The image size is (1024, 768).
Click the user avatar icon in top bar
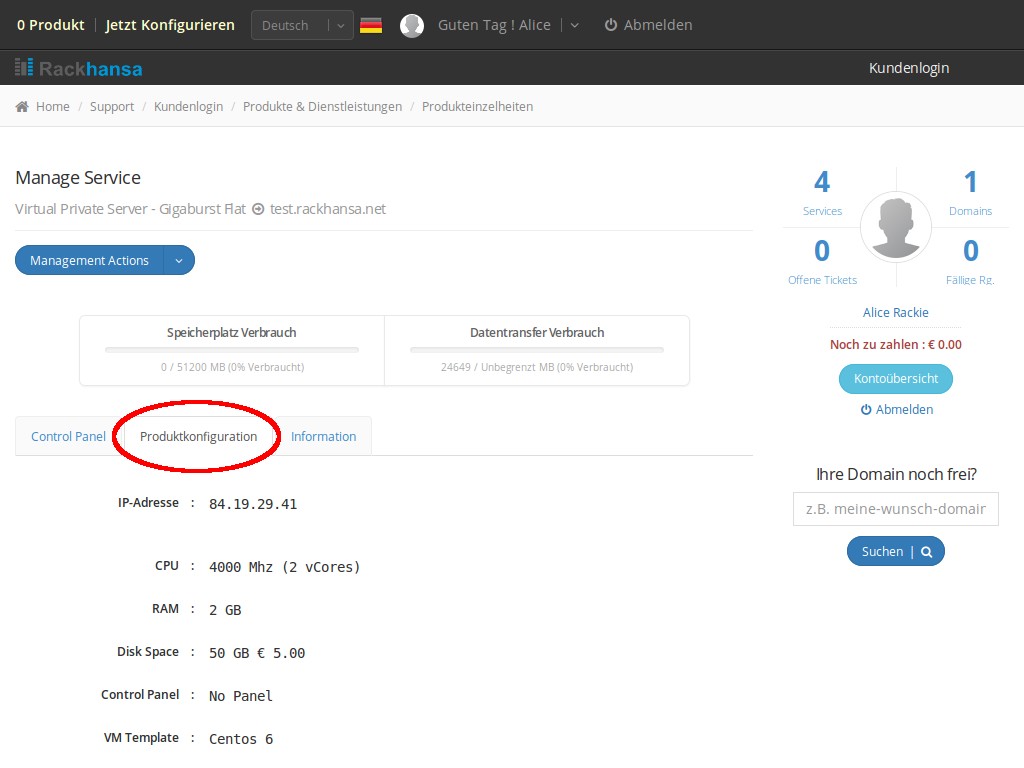point(412,25)
